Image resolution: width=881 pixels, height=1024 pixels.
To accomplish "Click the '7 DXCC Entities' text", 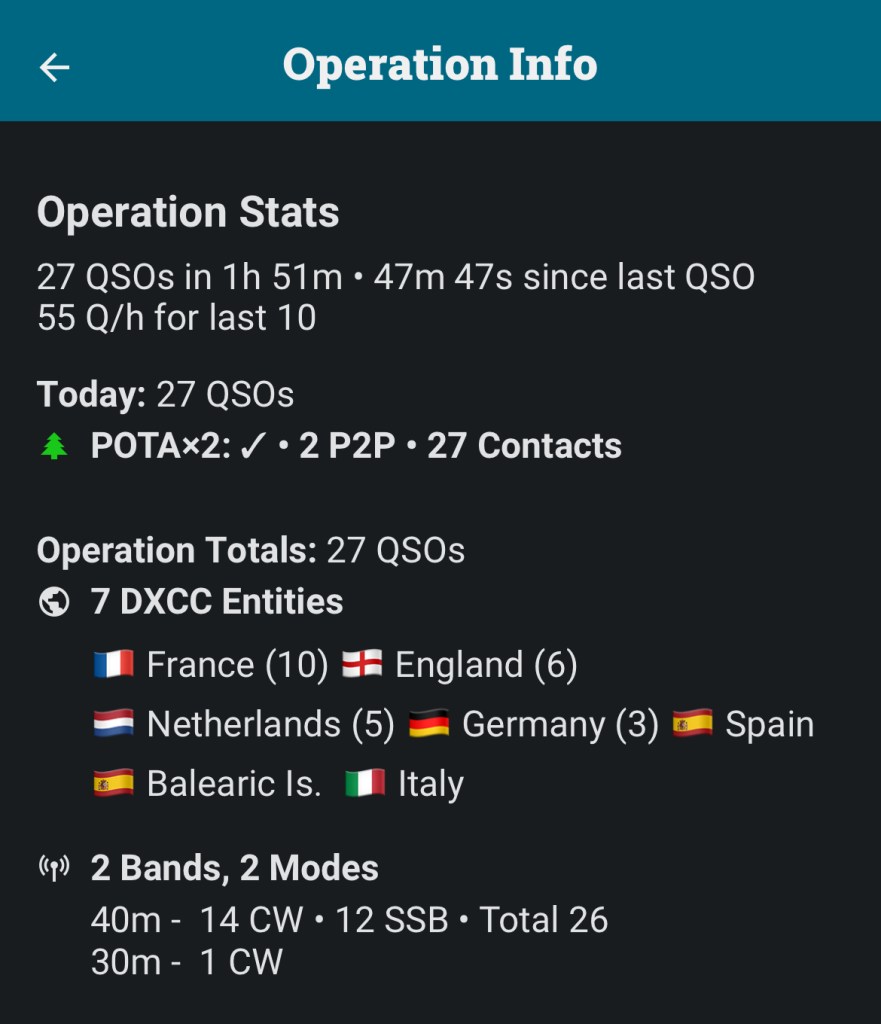I will point(217,602).
